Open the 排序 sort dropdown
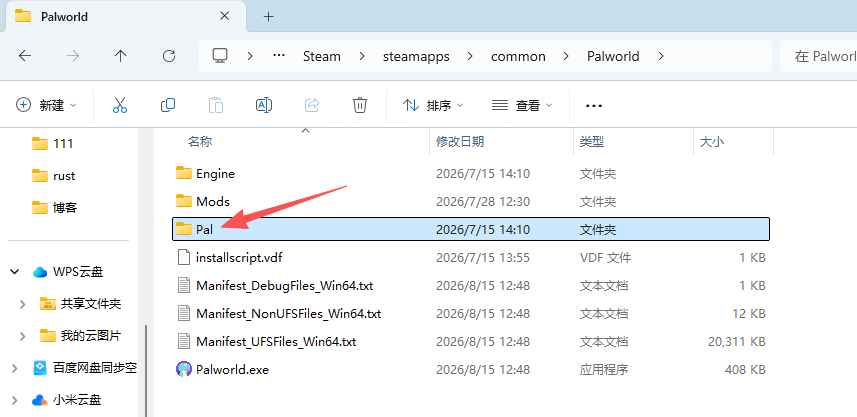The width and height of the screenshot is (857, 417). tap(433, 105)
